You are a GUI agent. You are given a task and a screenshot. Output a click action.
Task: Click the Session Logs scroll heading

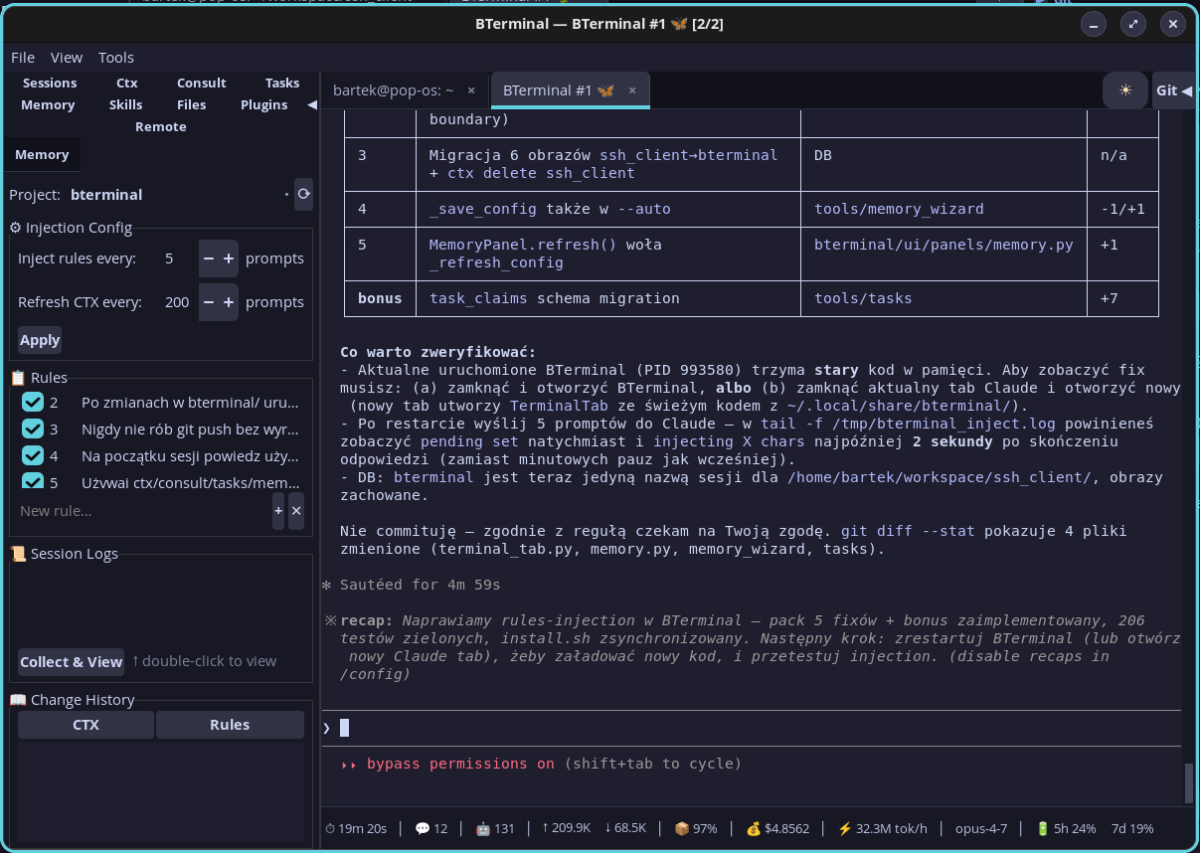coord(63,554)
